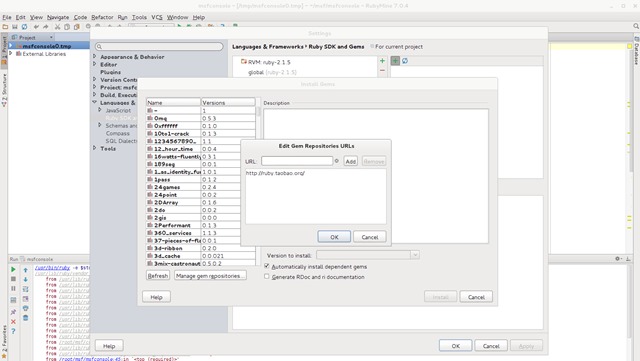Click the Open folder toolbar icon

click(5, 27)
